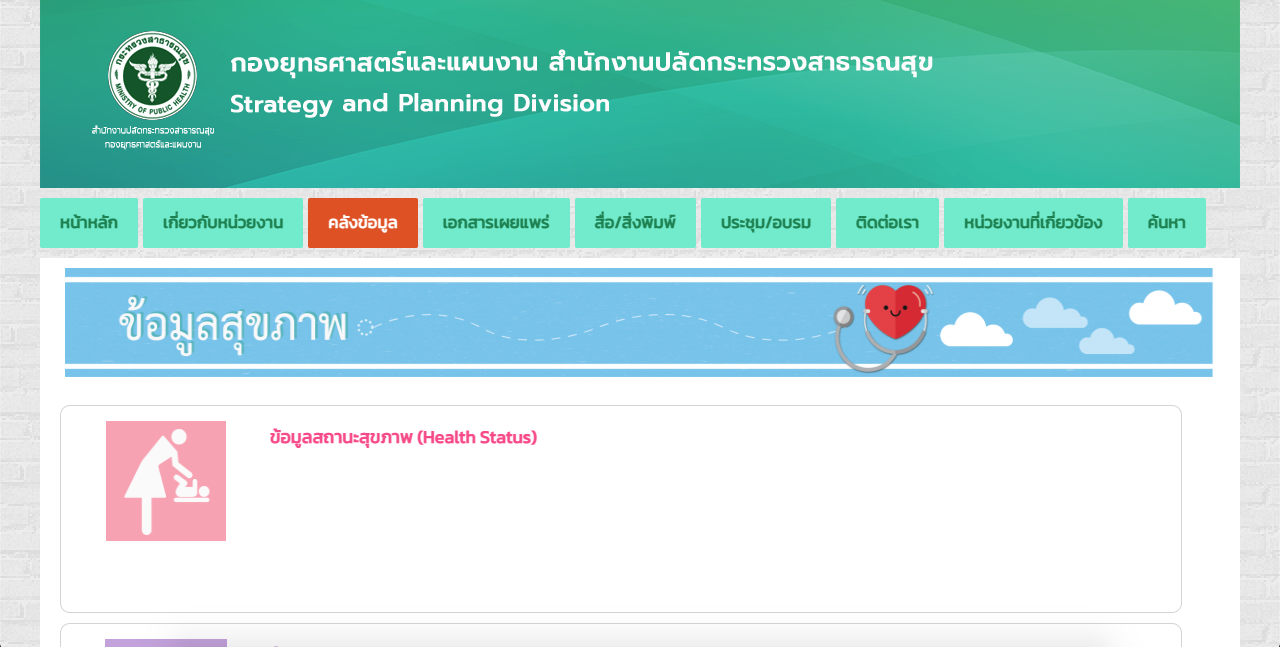This screenshot has width=1280, height=647.
Task: Click the ค้นหา search menu button
Action: click(1166, 223)
